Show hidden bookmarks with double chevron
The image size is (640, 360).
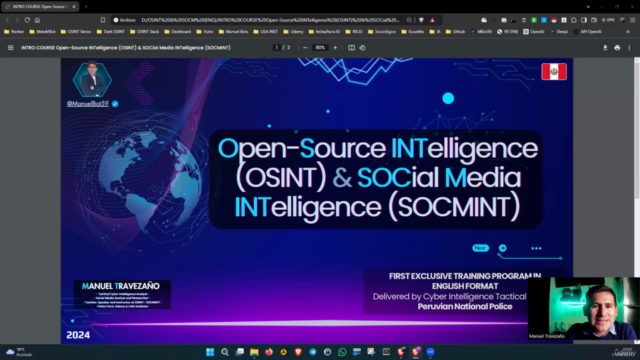(628, 31)
